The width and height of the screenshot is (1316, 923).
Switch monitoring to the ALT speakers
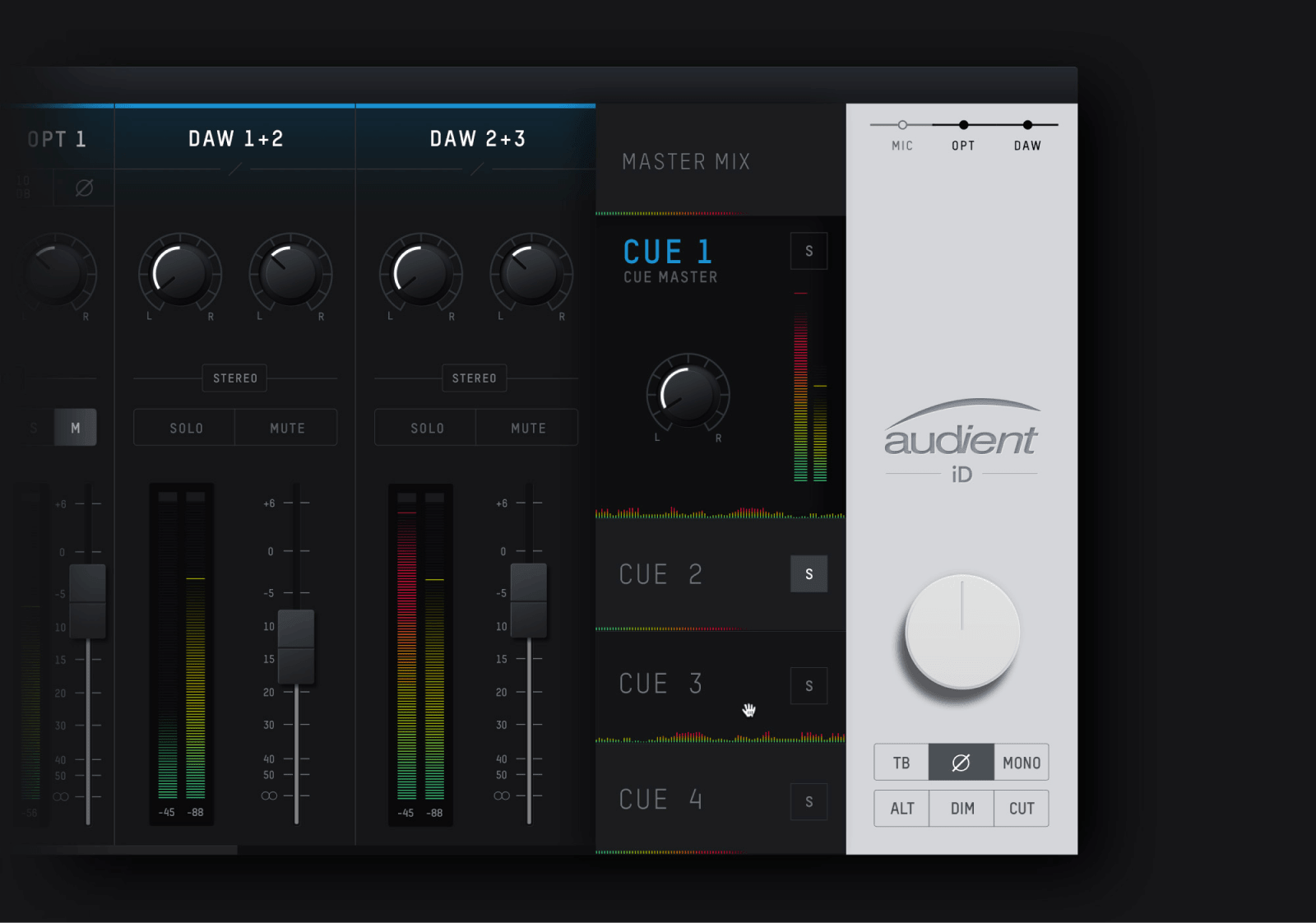coord(901,808)
